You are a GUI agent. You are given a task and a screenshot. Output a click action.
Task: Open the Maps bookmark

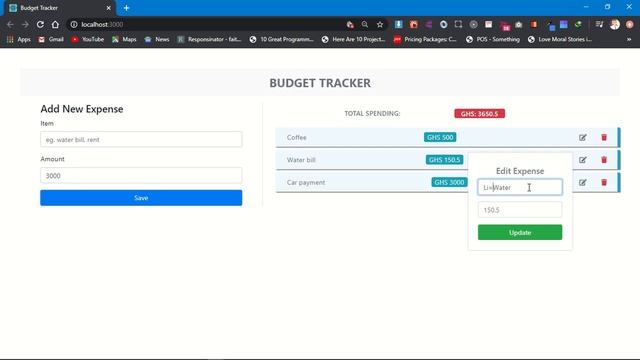coord(124,39)
